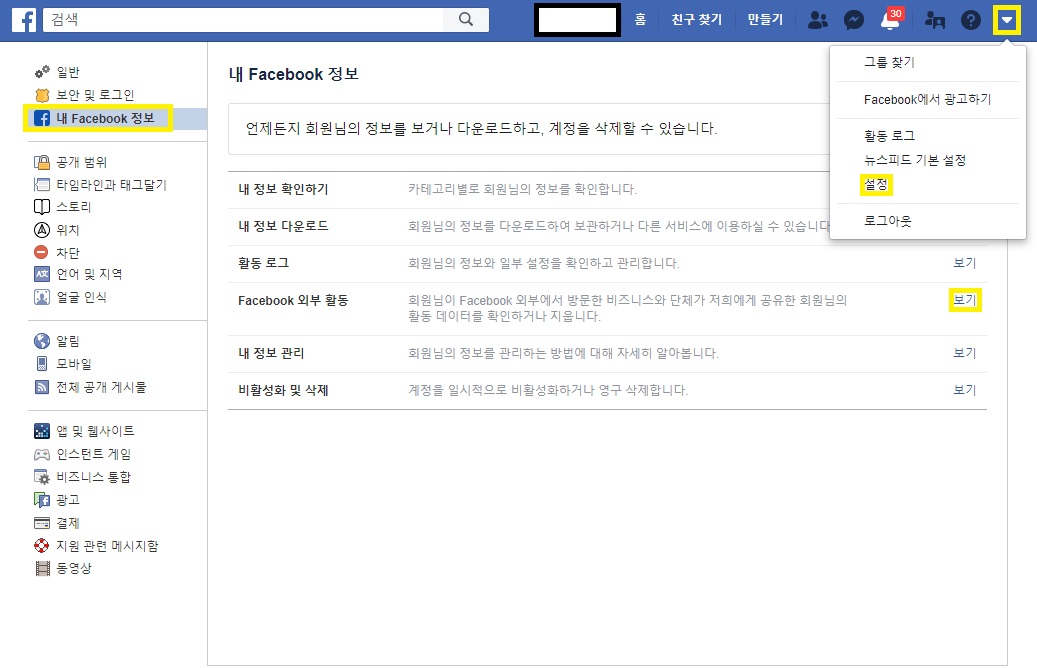
Task: Click the 활동 로그 row title in table
Action: (263, 263)
